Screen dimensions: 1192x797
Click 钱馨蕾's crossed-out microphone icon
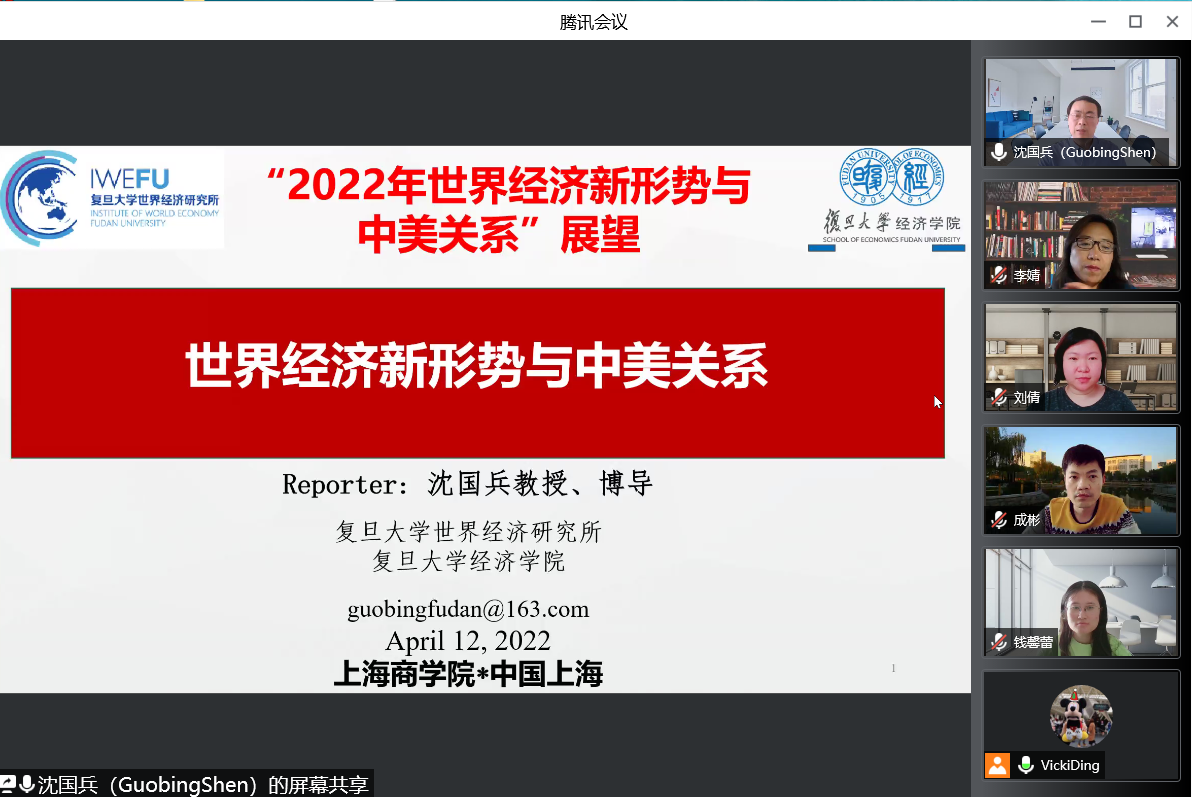[x=997, y=642]
